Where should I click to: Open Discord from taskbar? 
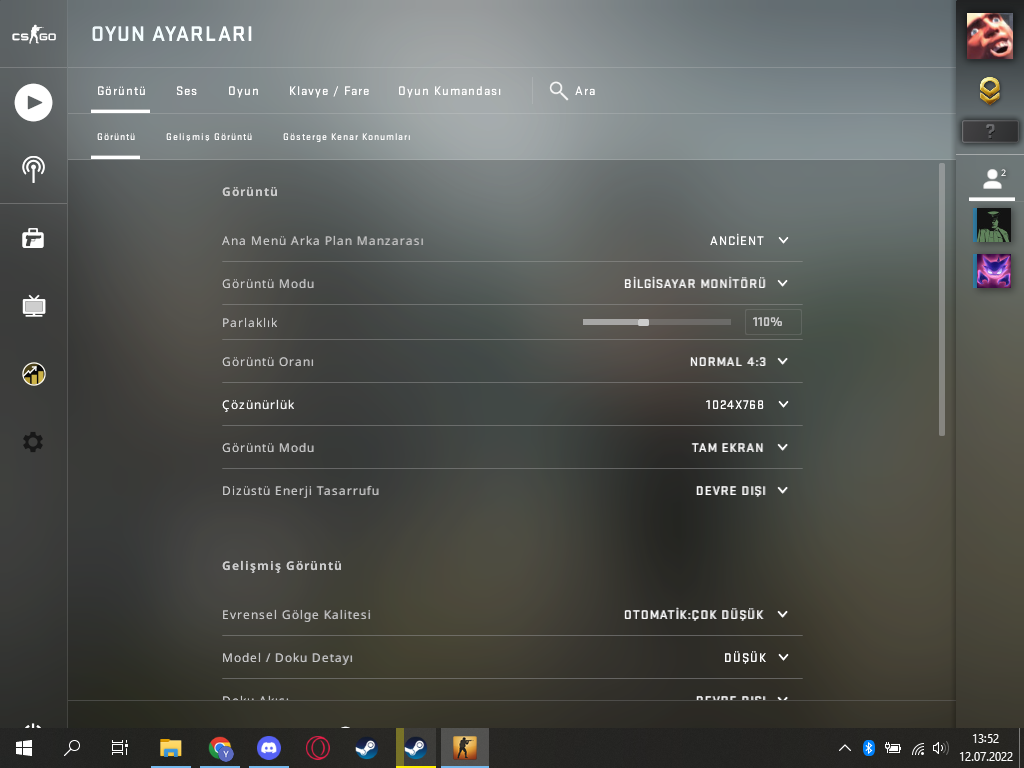click(268, 748)
